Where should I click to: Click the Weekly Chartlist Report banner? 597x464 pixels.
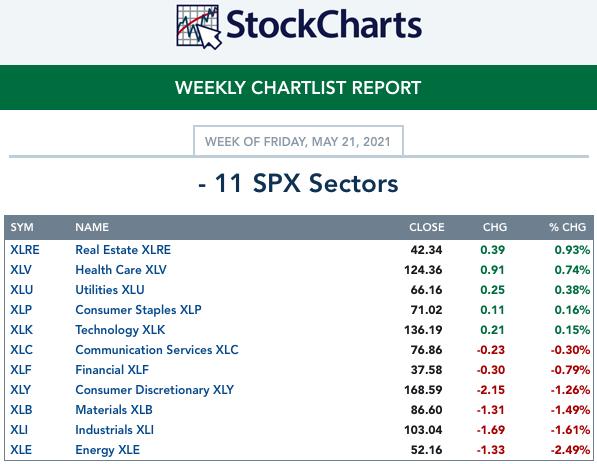click(x=298, y=88)
